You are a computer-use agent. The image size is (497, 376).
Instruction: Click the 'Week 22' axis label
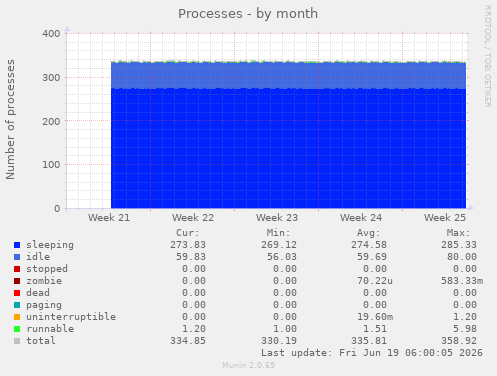[x=193, y=218]
